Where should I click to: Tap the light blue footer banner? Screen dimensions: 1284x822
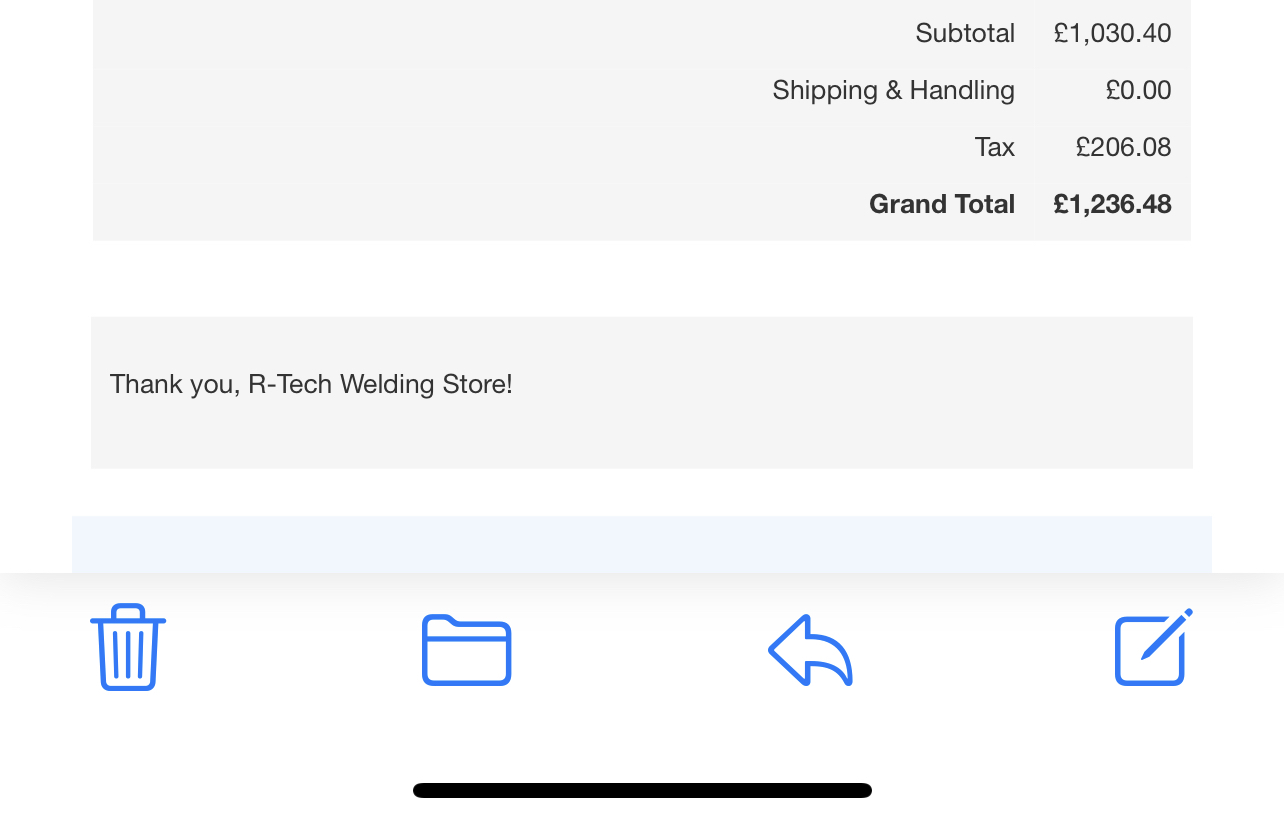coord(642,545)
